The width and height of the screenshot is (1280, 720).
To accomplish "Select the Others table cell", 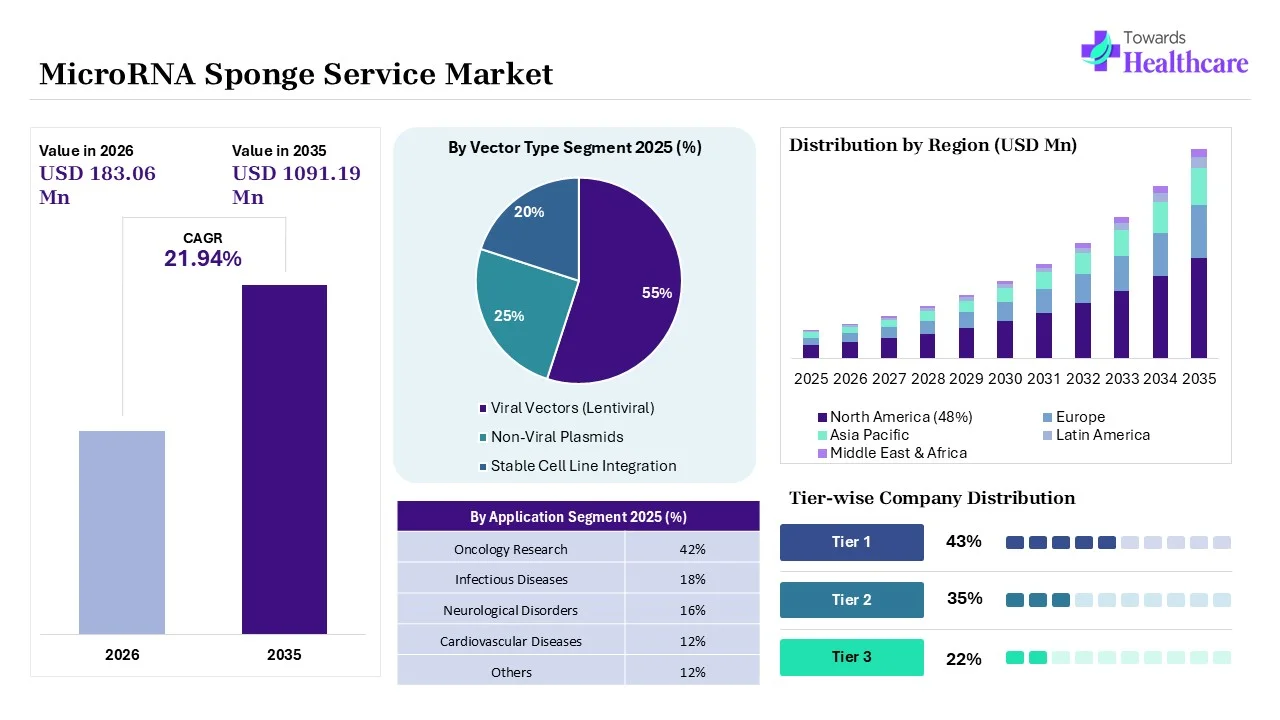I will (511, 672).
